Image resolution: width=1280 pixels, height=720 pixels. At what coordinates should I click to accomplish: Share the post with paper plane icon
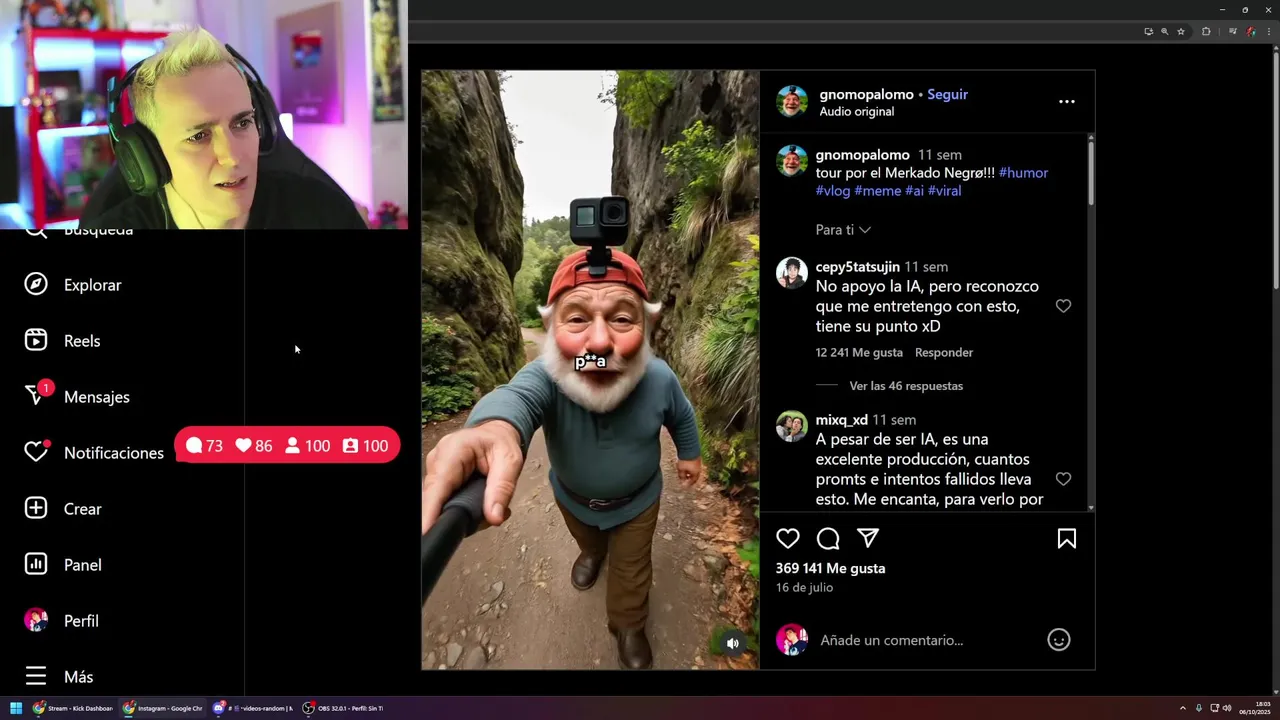coord(868,539)
